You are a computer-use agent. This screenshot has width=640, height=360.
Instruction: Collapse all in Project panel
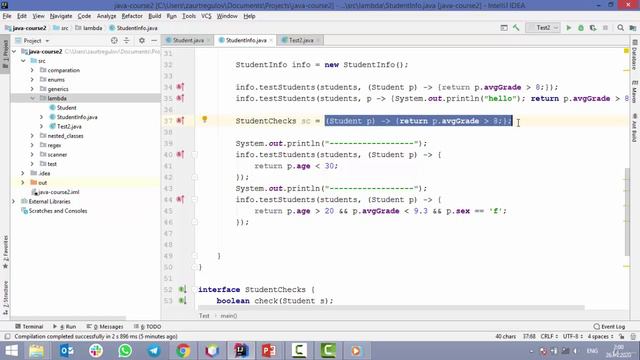127,40
